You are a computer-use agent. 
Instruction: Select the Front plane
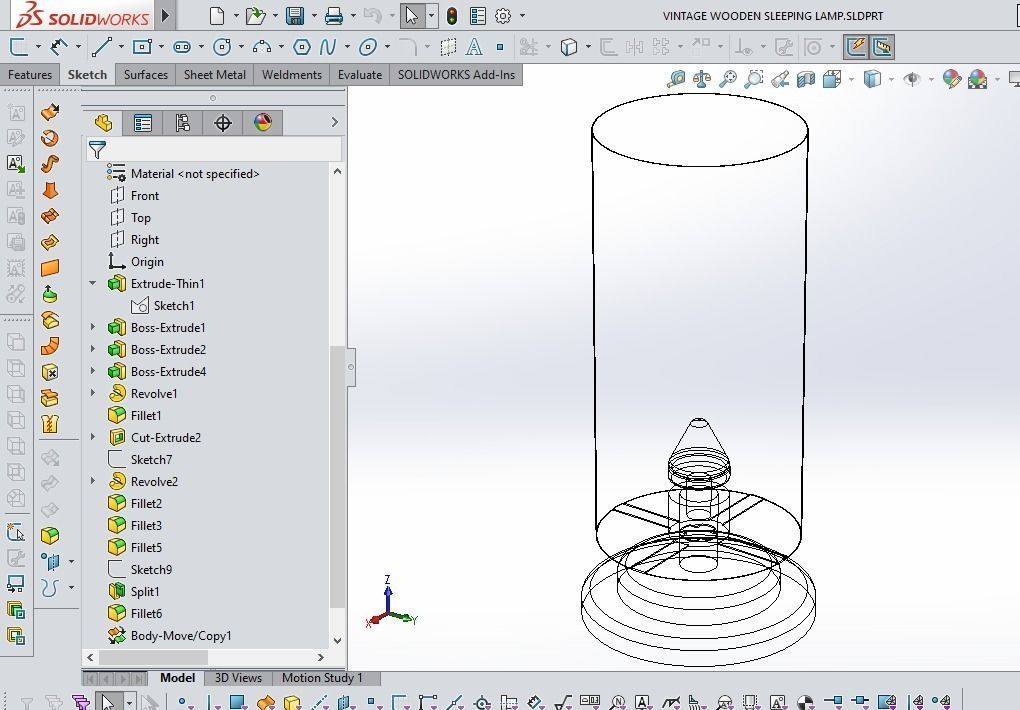[144, 196]
